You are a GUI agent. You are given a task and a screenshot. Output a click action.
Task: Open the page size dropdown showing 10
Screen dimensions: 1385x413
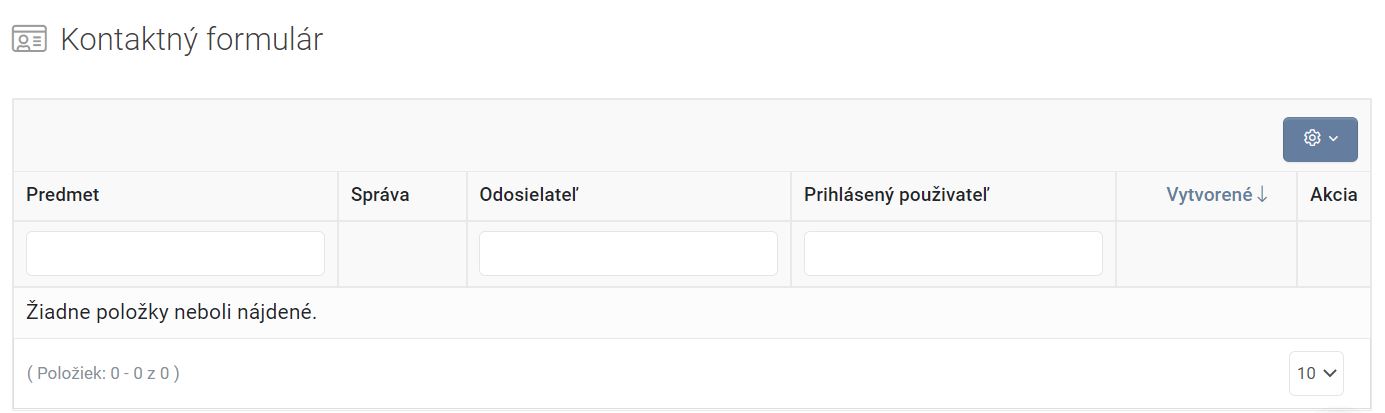1315,373
